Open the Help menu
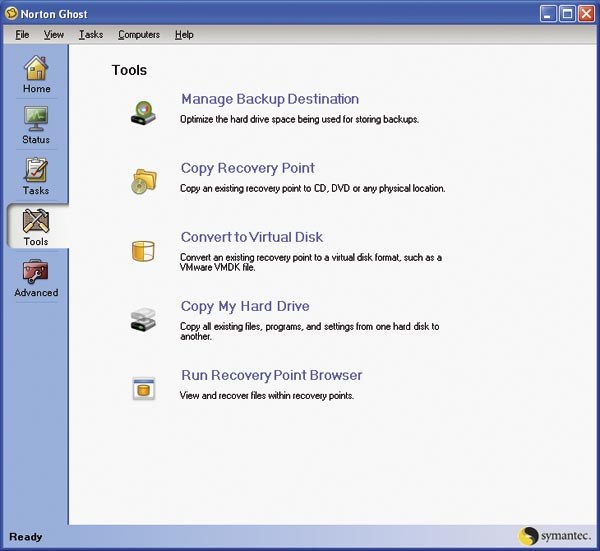600x551 pixels. 184,34
